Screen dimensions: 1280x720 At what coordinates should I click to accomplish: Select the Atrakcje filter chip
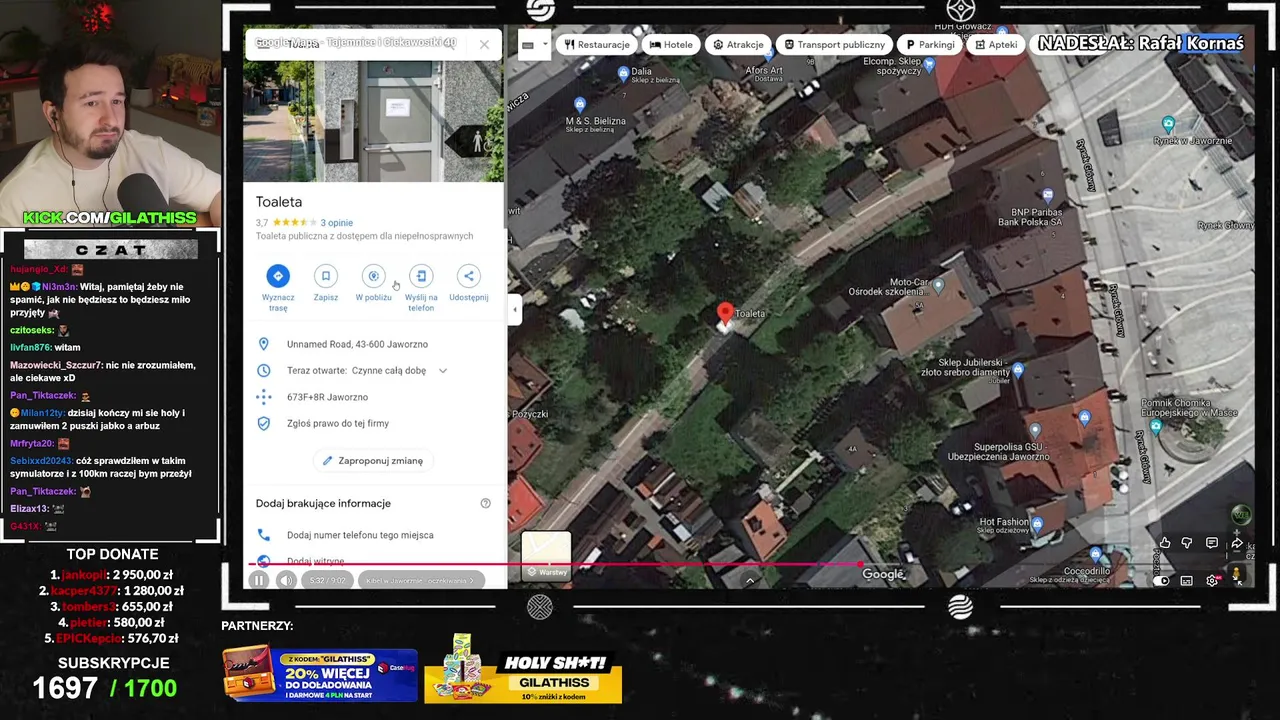point(738,44)
